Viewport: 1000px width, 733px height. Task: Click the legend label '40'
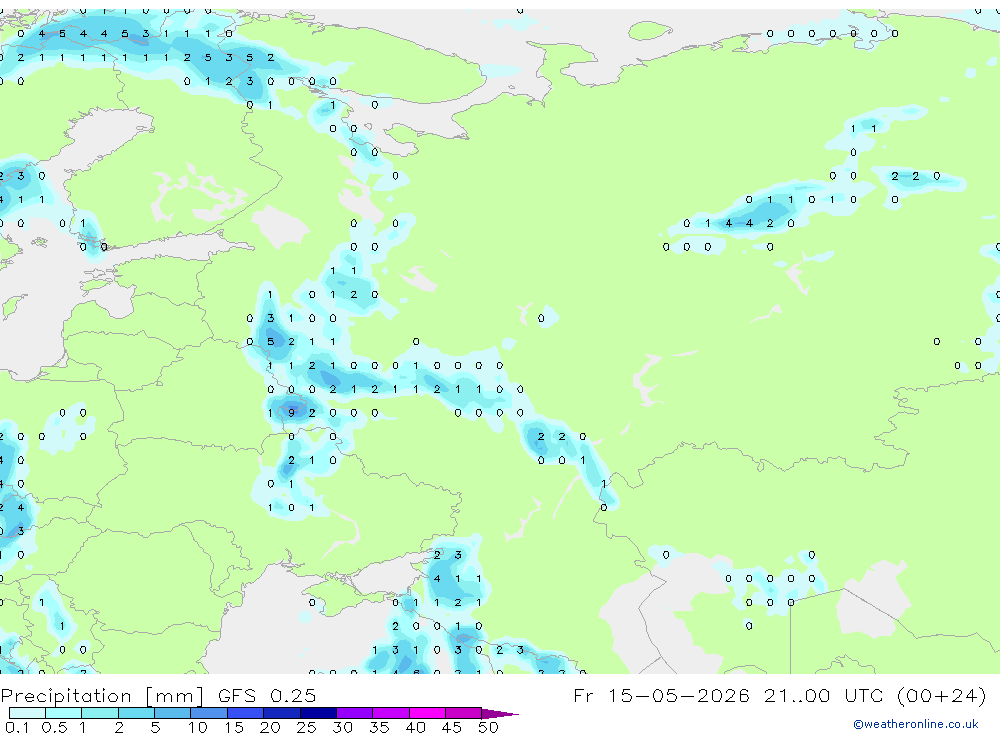(415, 727)
